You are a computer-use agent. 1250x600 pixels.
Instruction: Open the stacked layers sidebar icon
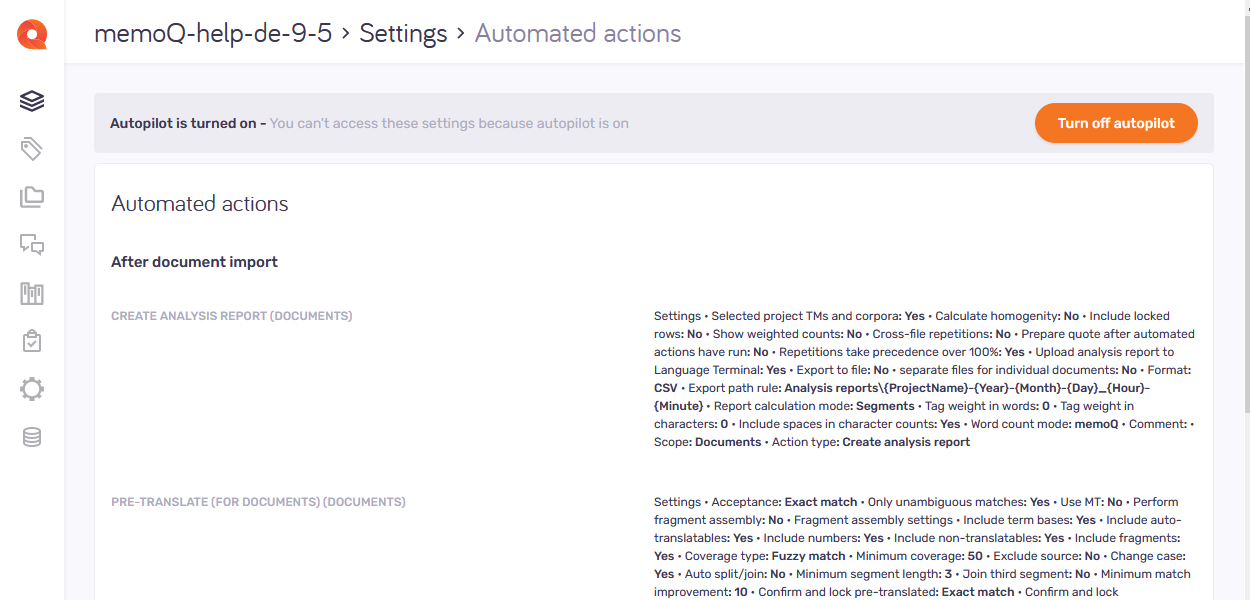(32, 101)
